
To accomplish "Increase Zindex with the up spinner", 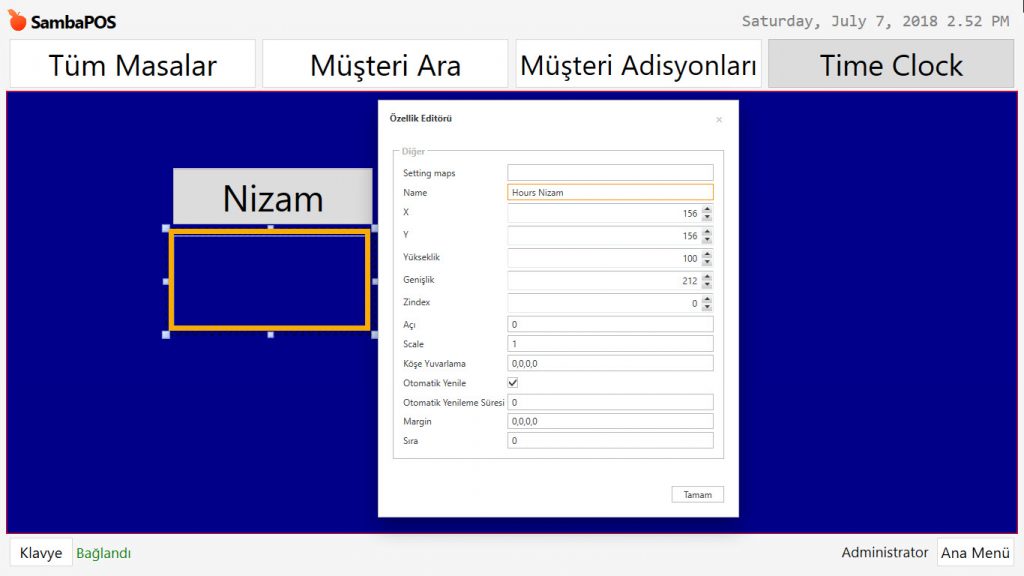I will click(x=707, y=299).
